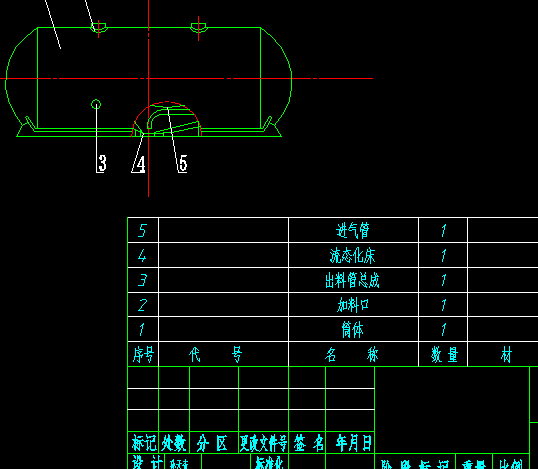
Task: Click the empty 代号 cell in 筒体 row
Action: pos(223,329)
